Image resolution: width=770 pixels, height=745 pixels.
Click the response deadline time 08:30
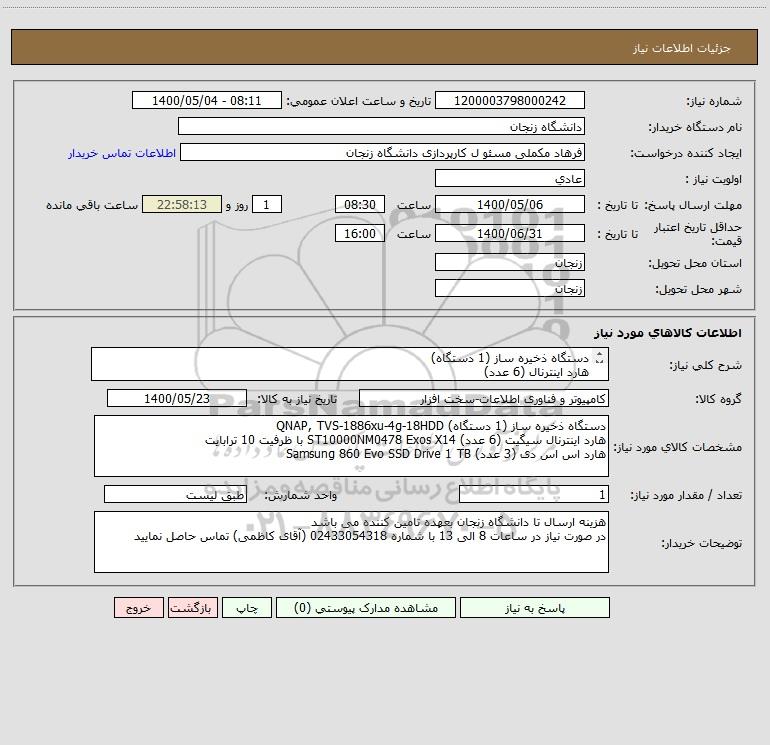tap(359, 204)
